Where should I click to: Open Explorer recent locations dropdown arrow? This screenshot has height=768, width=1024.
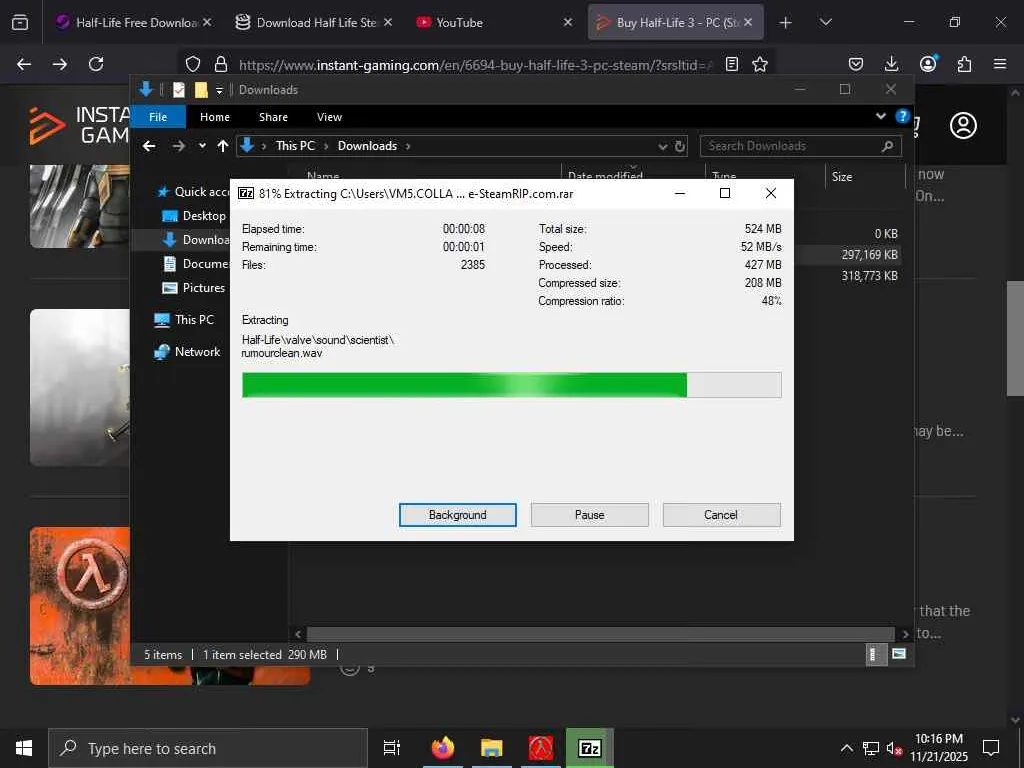pos(202,146)
